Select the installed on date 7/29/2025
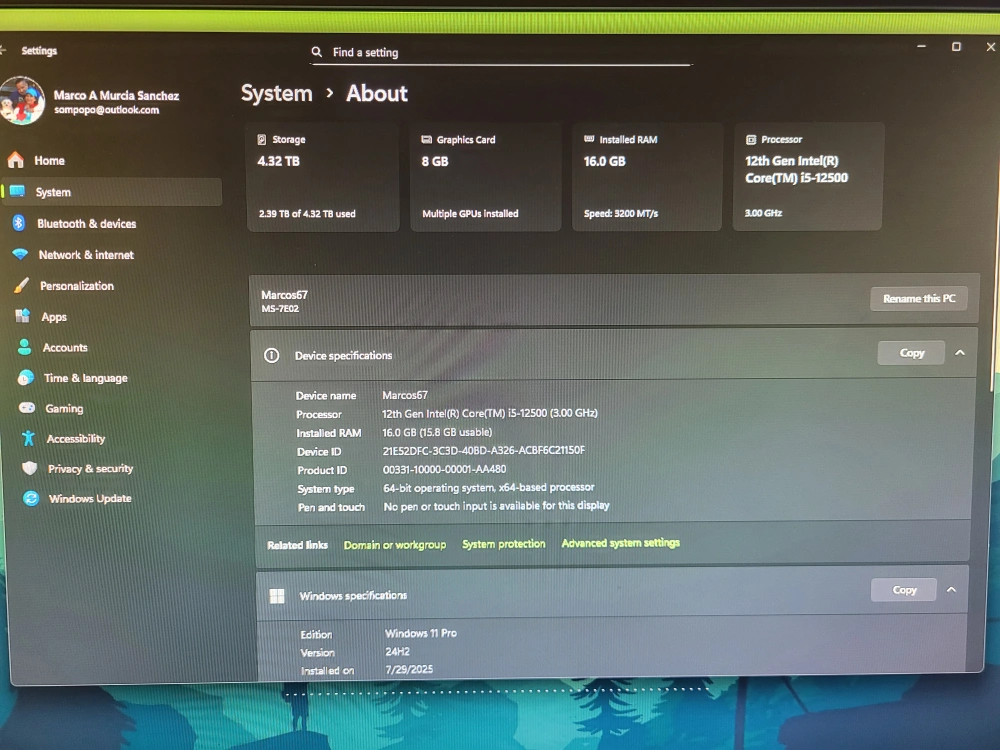Screen dimensions: 1000x750 [x=409, y=669]
